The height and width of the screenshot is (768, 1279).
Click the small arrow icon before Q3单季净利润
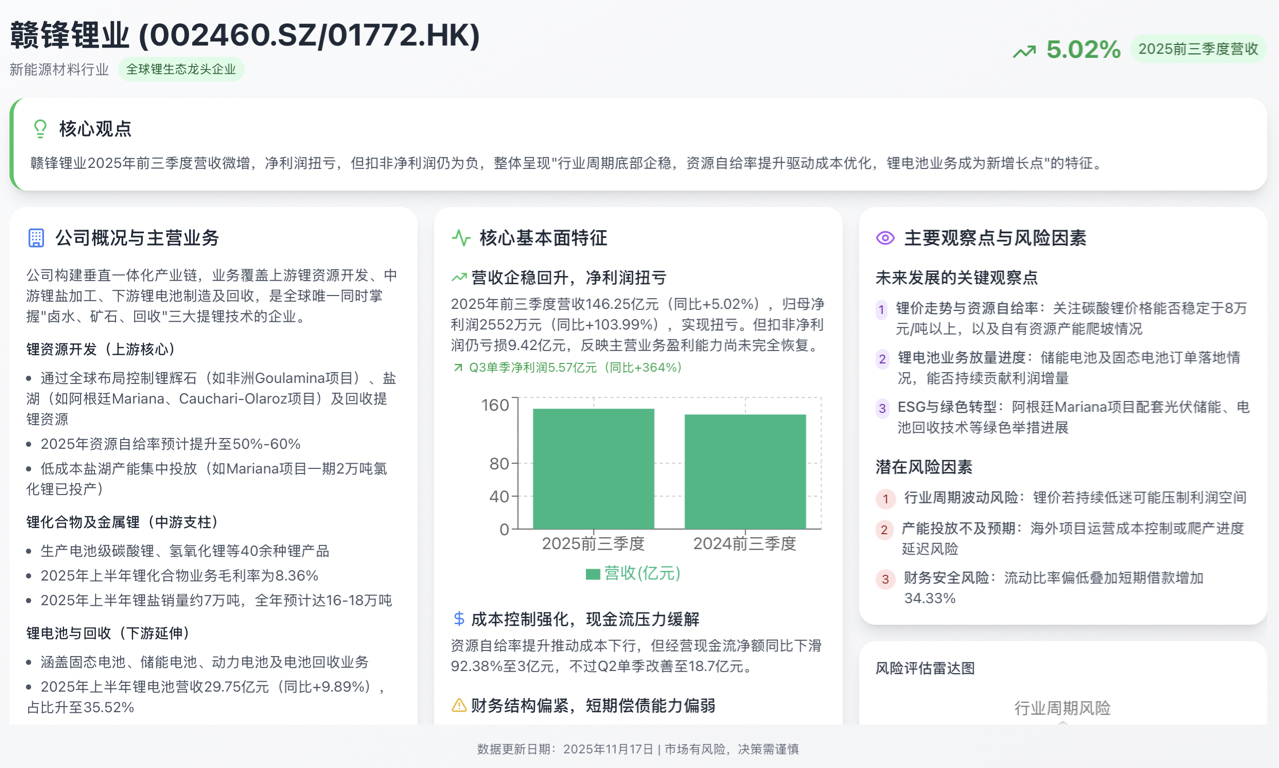tap(458, 368)
